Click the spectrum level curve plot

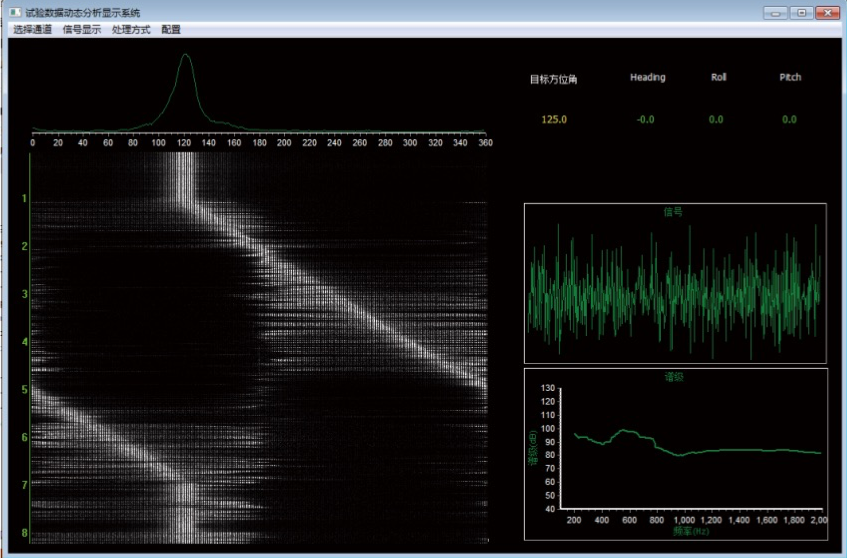point(697,444)
